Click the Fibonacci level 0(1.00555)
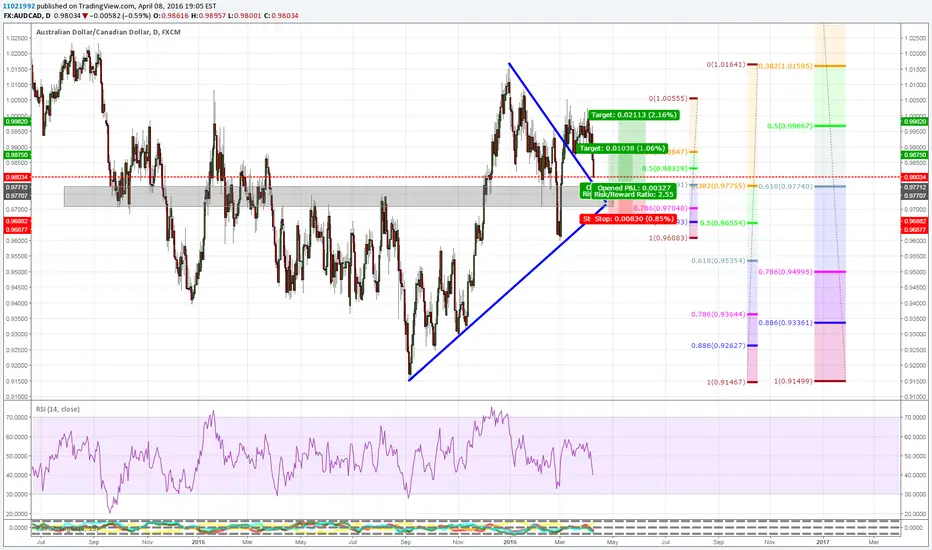The height and width of the screenshot is (550, 932). (x=668, y=98)
